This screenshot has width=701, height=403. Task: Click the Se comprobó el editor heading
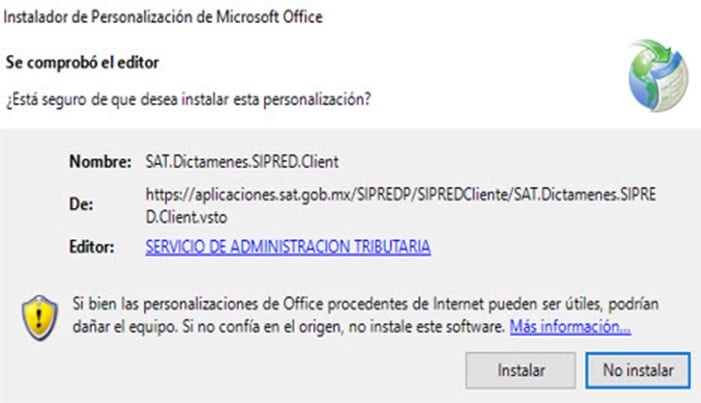82,63
